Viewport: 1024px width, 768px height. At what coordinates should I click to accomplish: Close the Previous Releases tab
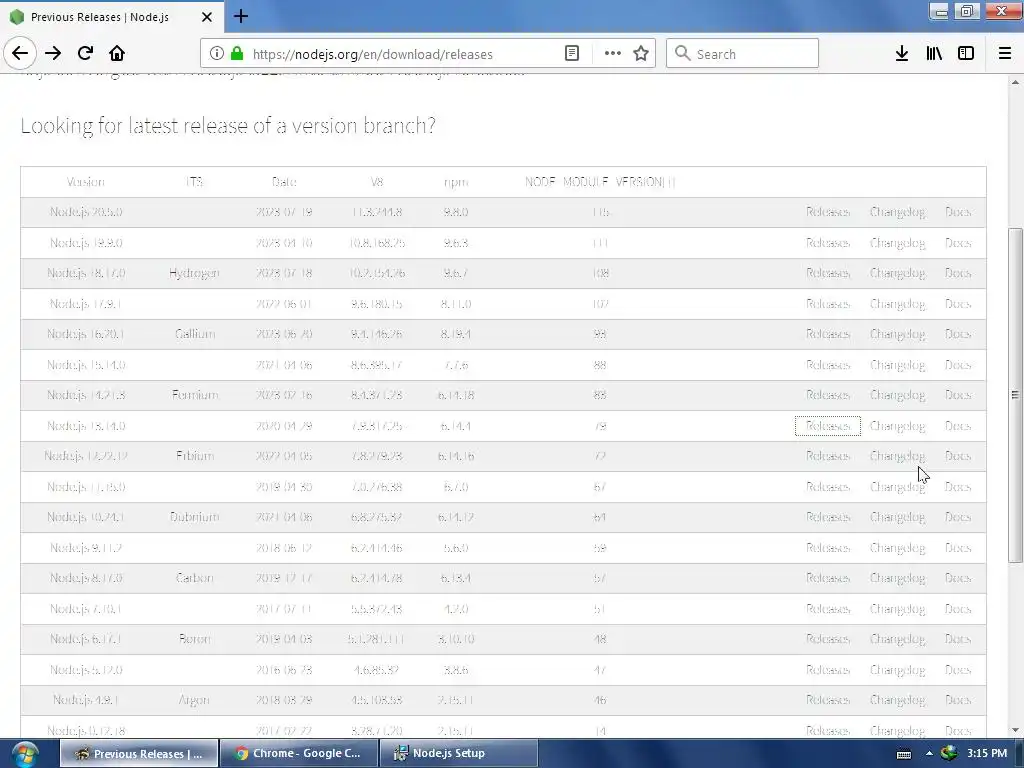[206, 17]
